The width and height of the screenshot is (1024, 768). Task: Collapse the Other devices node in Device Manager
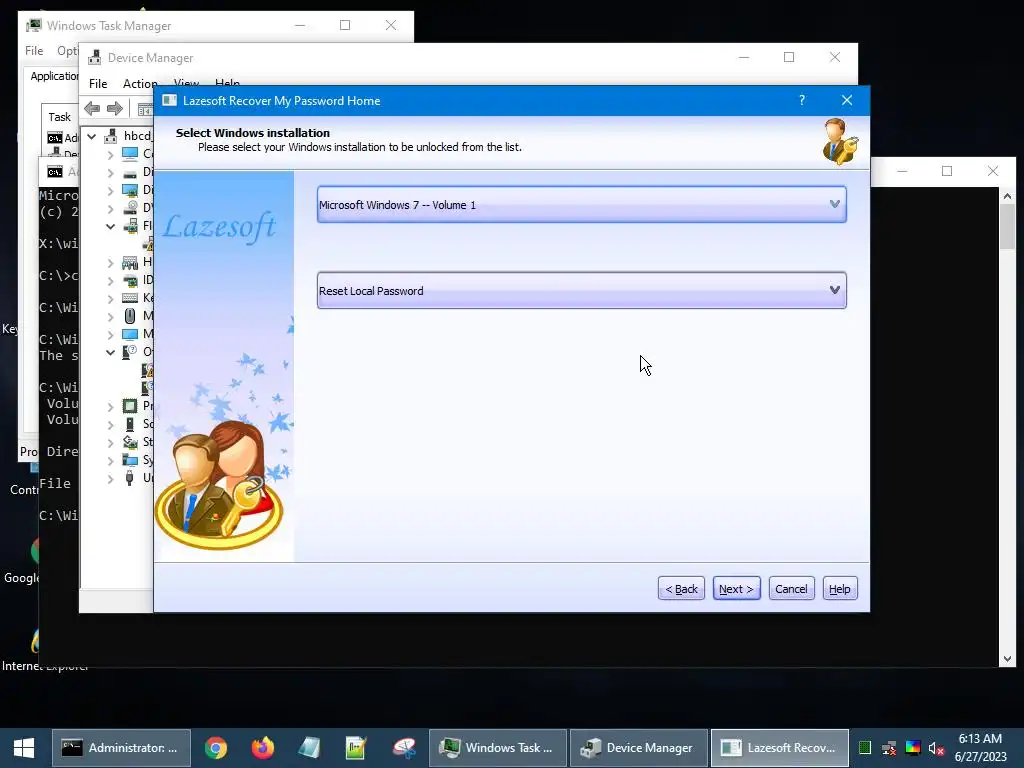pos(110,352)
